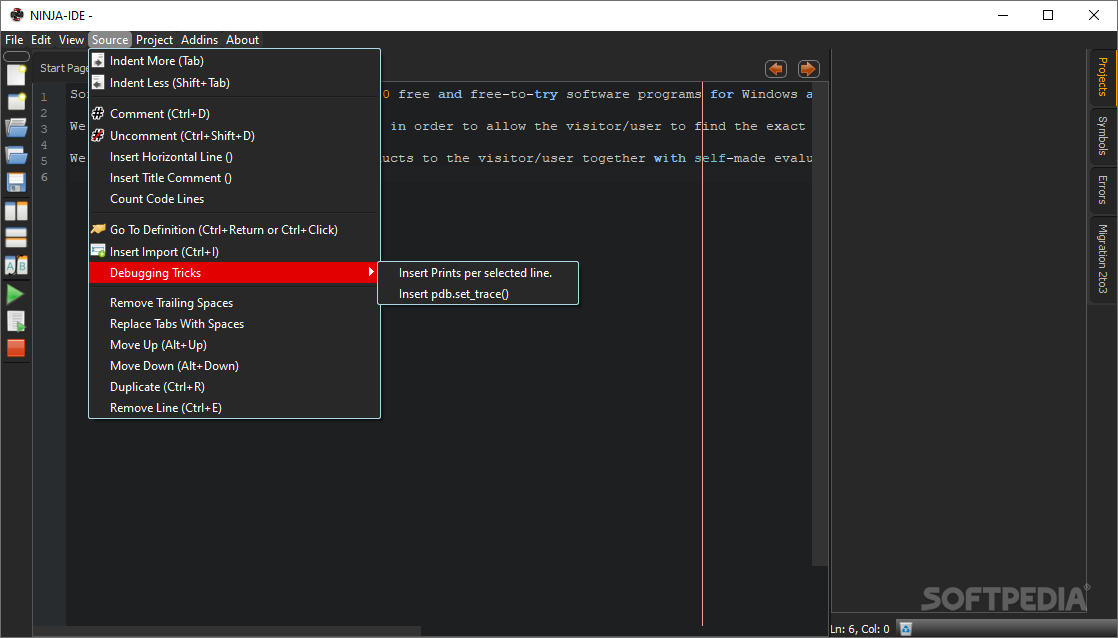The height and width of the screenshot is (638, 1118).
Task: Open the About menu
Action: 242,40
